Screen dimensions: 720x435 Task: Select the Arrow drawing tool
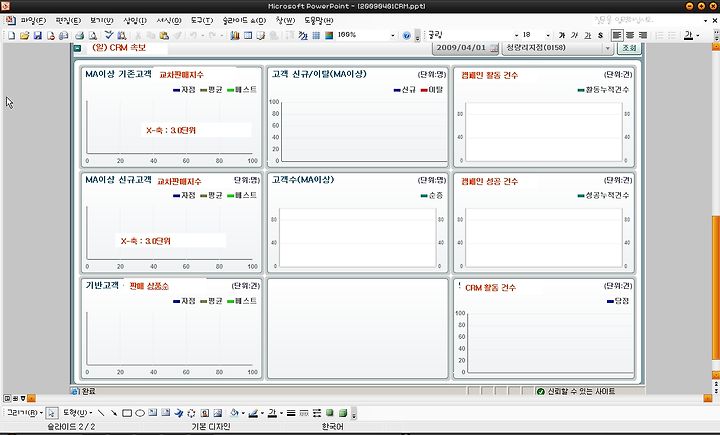[113, 413]
